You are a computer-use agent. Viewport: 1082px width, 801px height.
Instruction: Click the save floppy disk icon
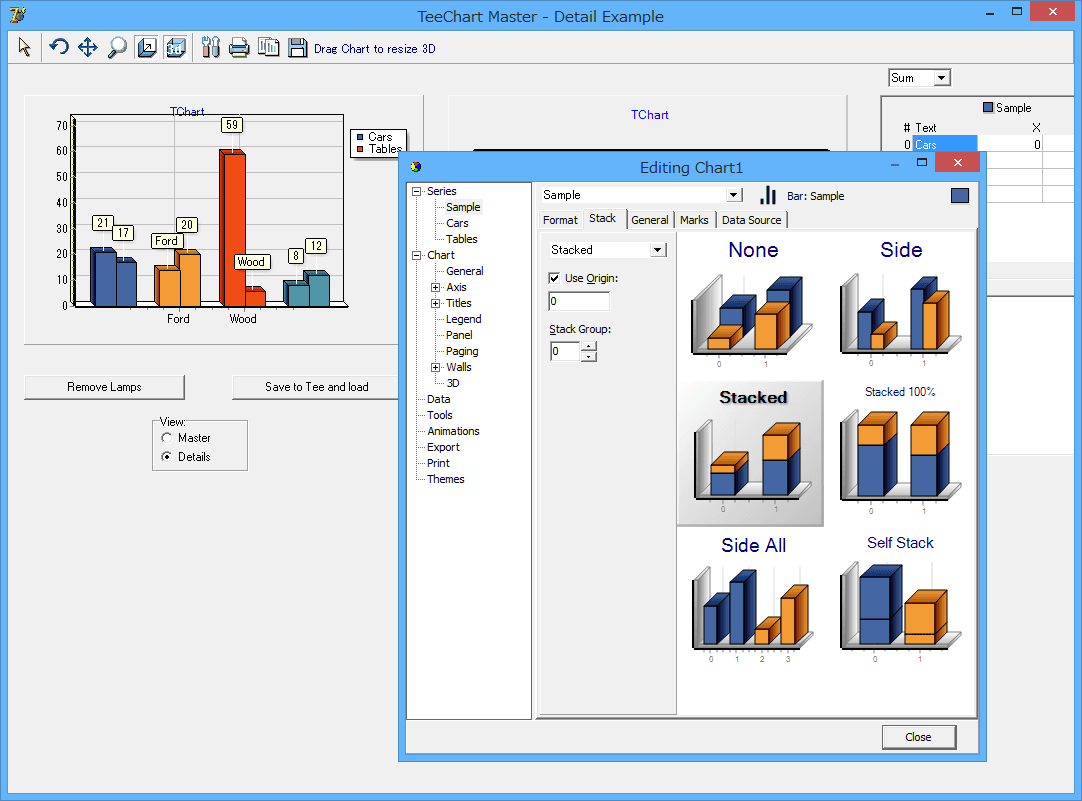[297, 48]
